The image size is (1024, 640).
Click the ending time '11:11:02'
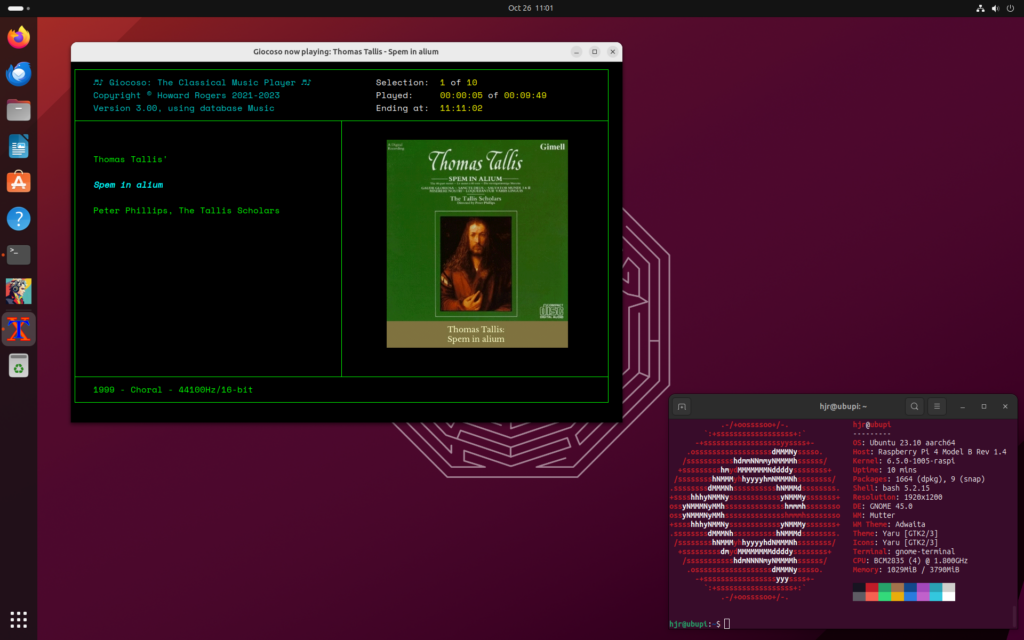pyautogui.click(x=461, y=108)
